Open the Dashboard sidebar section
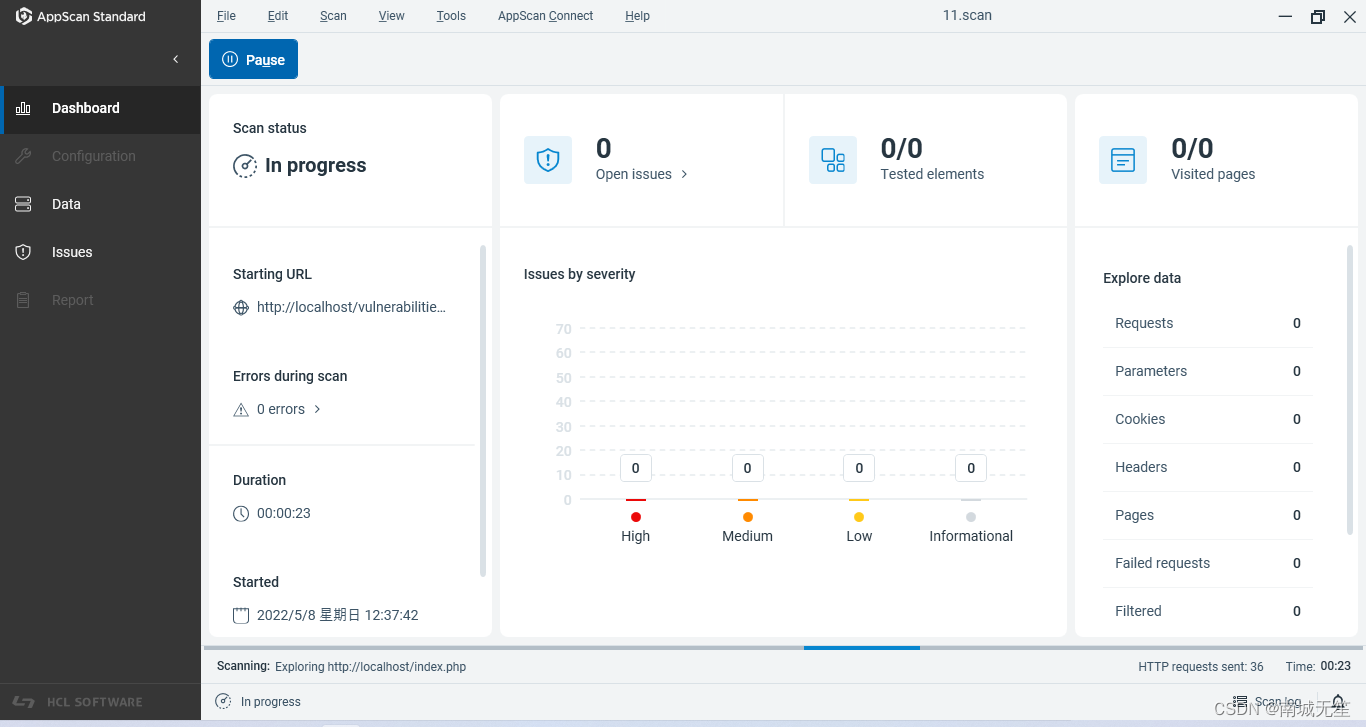This screenshot has width=1366, height=727. pyautogui.click(x=100, y=108)
